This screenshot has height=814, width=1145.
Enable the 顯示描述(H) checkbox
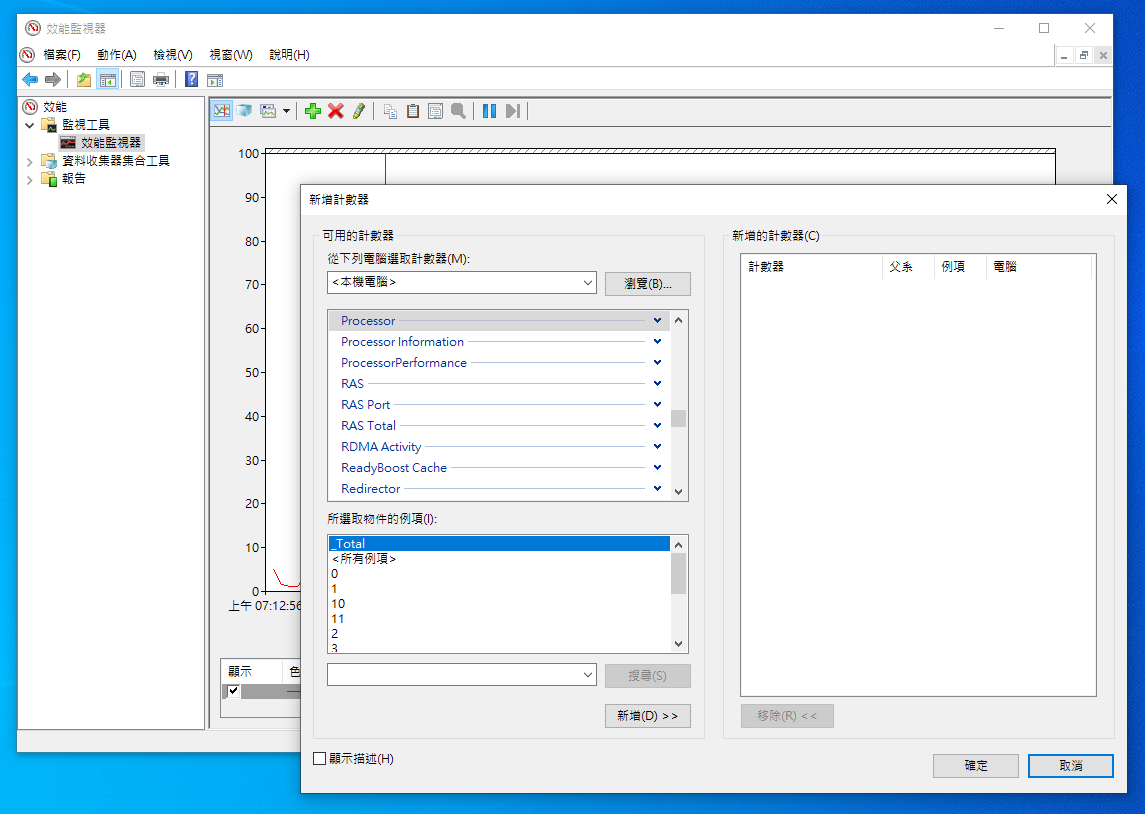[x=320, y=759]
